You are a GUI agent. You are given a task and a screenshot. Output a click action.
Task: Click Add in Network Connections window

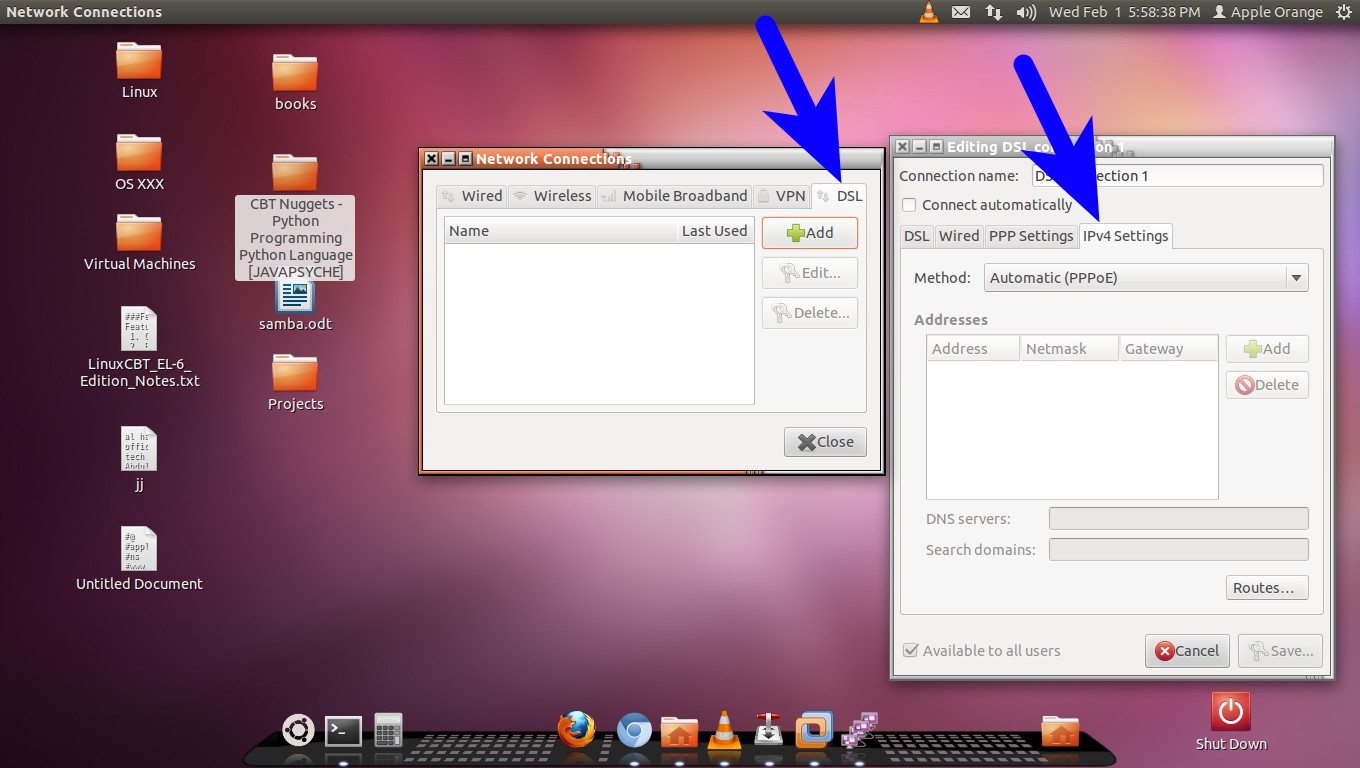(x=810, y=233)
